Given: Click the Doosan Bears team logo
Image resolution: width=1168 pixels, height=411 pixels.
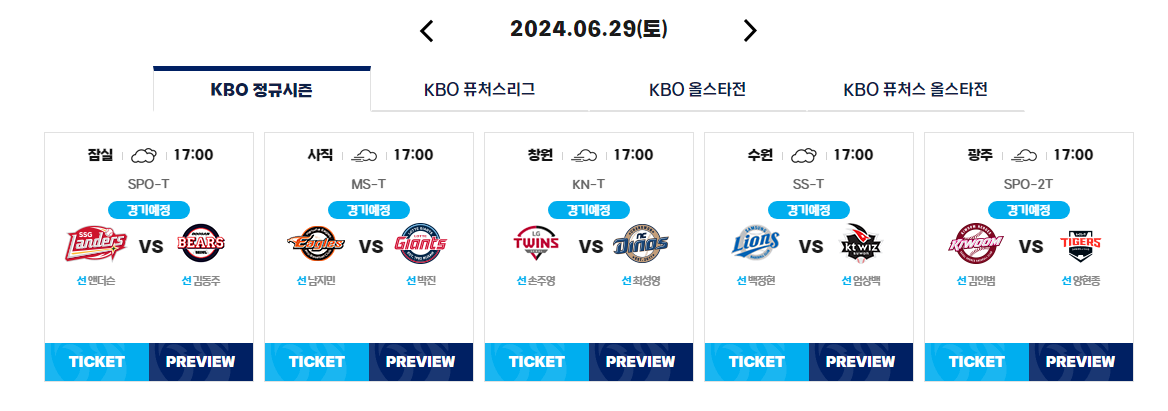Looking at the screenshot, I should 202,243.
